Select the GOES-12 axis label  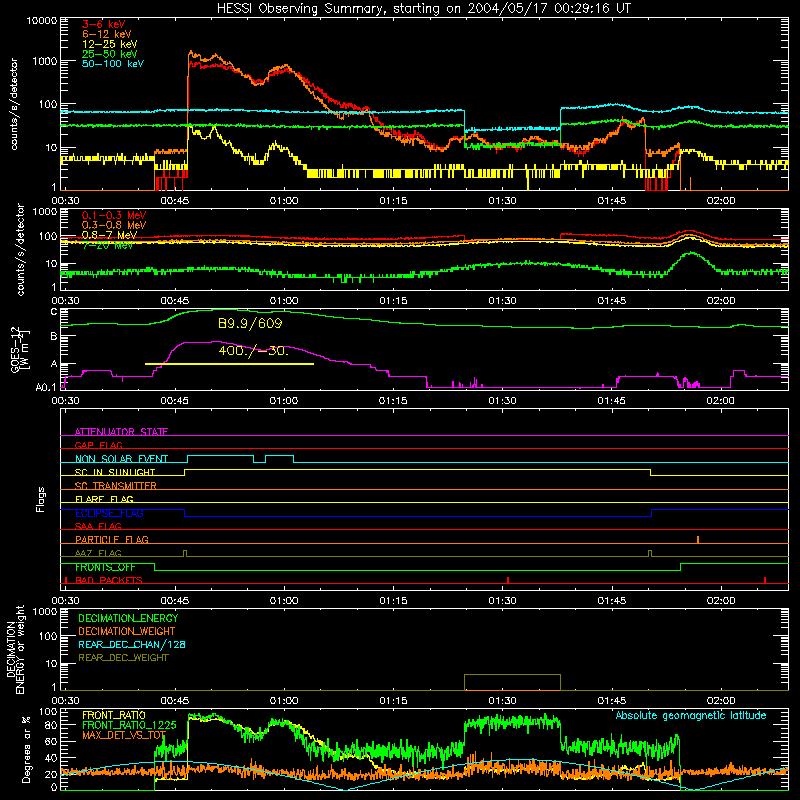click(x=20, y=349)
